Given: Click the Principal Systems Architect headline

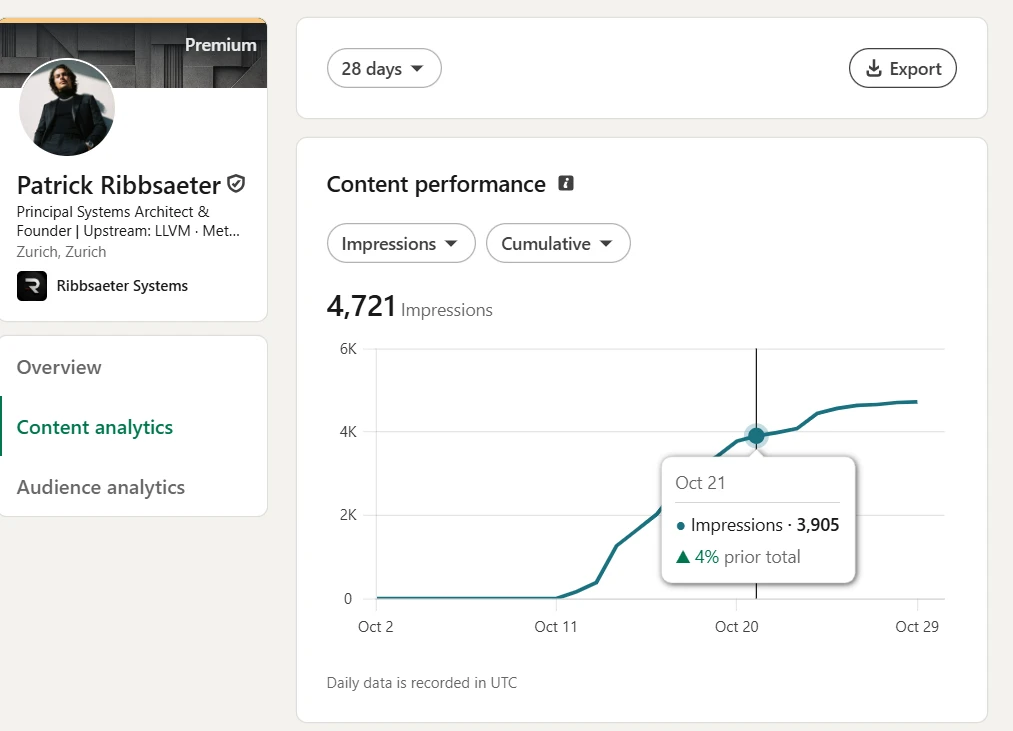Looking at the screenshot, I should pyautogui.click(x=128, y=221).
